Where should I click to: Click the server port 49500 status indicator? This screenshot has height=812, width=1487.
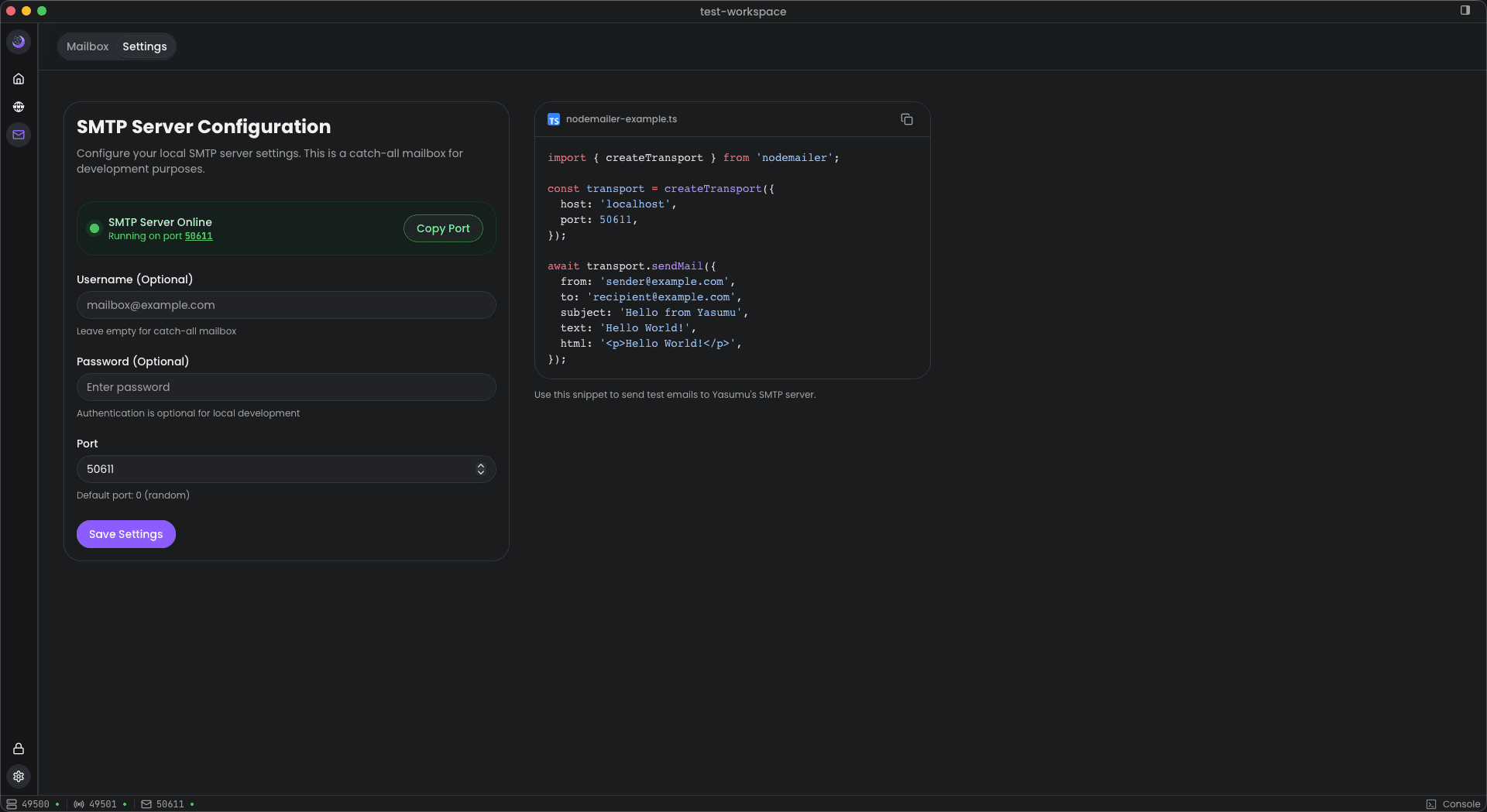point(33,804)
